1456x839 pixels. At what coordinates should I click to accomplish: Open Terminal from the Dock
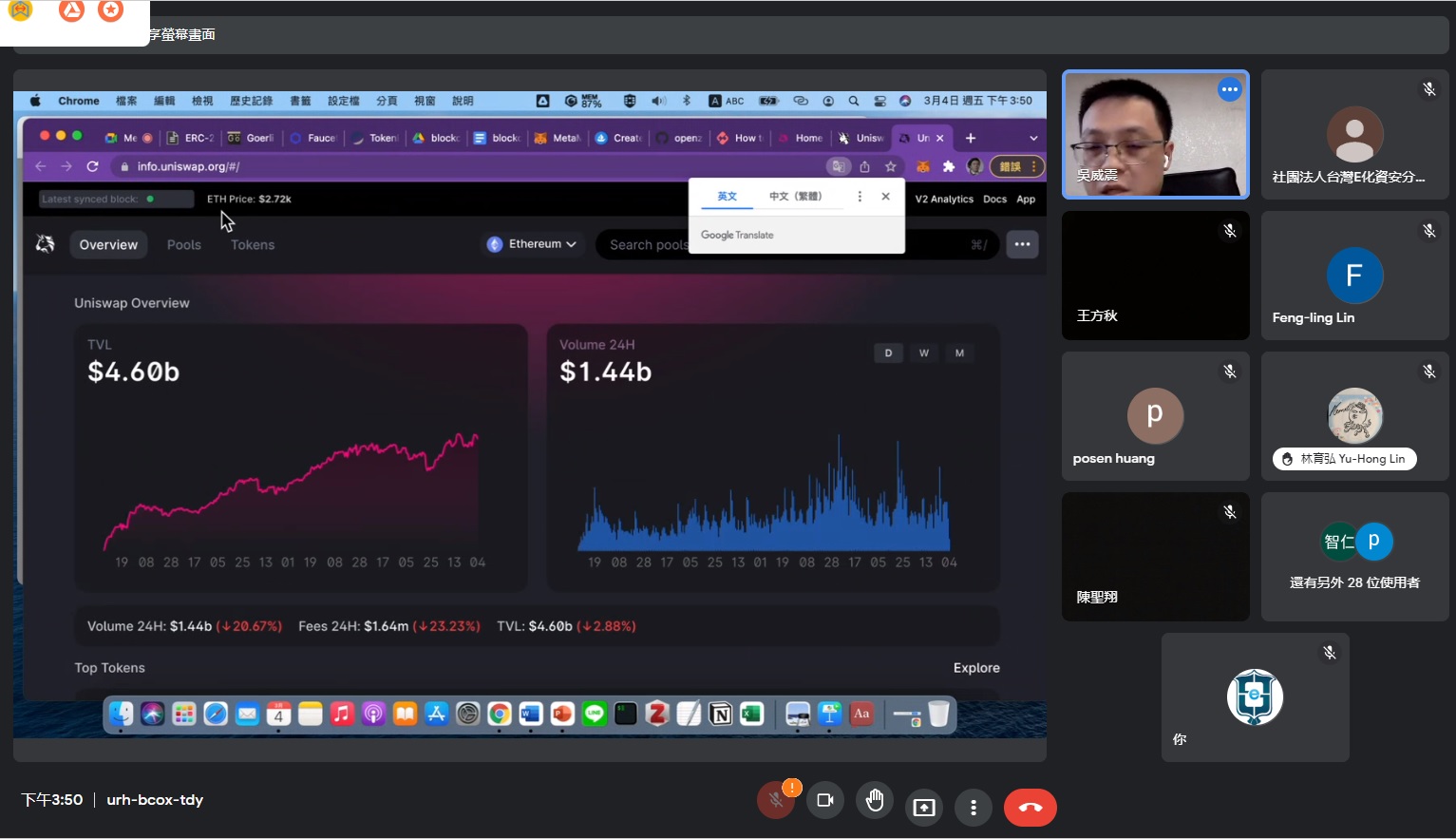626,714
